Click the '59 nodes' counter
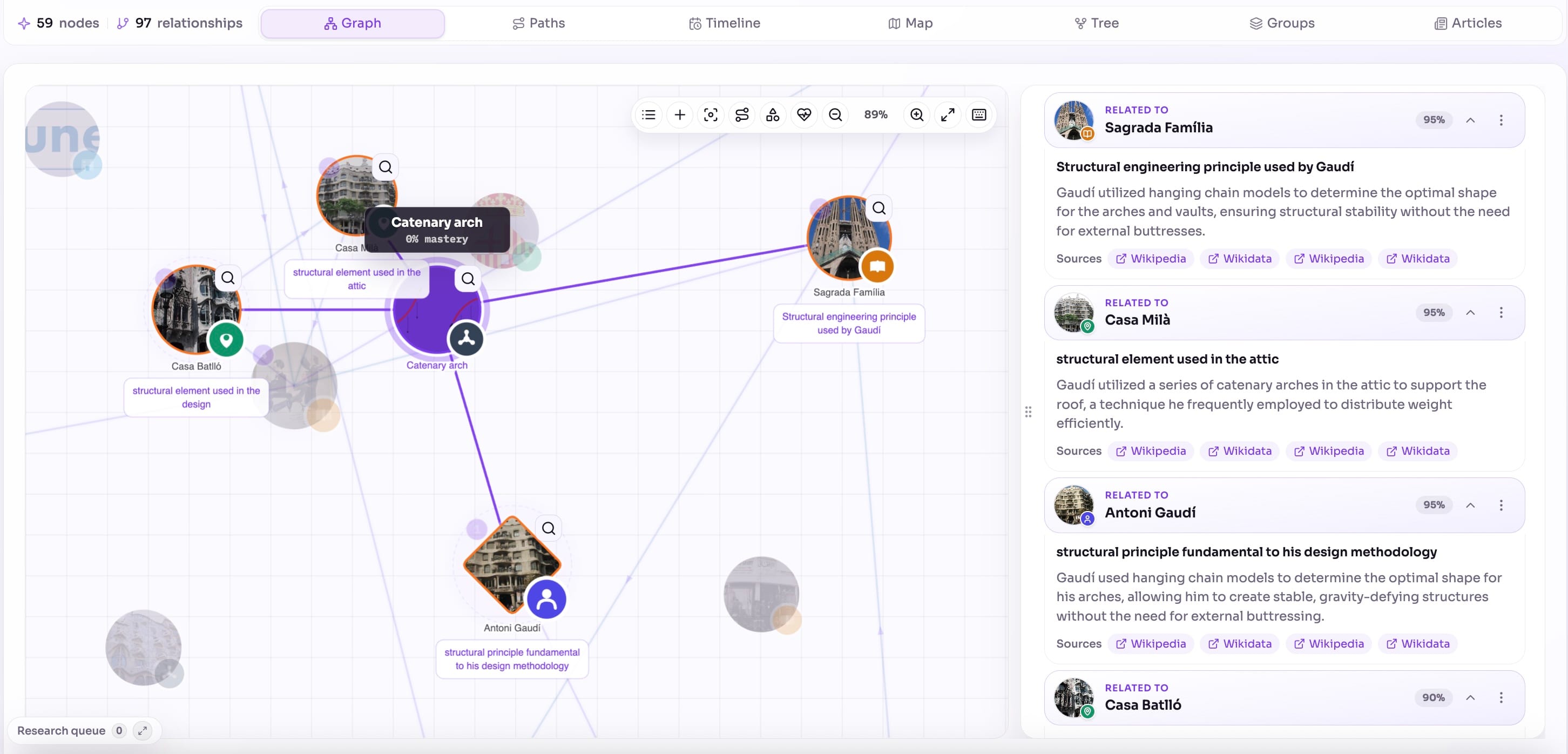 (x=58, y=23)
